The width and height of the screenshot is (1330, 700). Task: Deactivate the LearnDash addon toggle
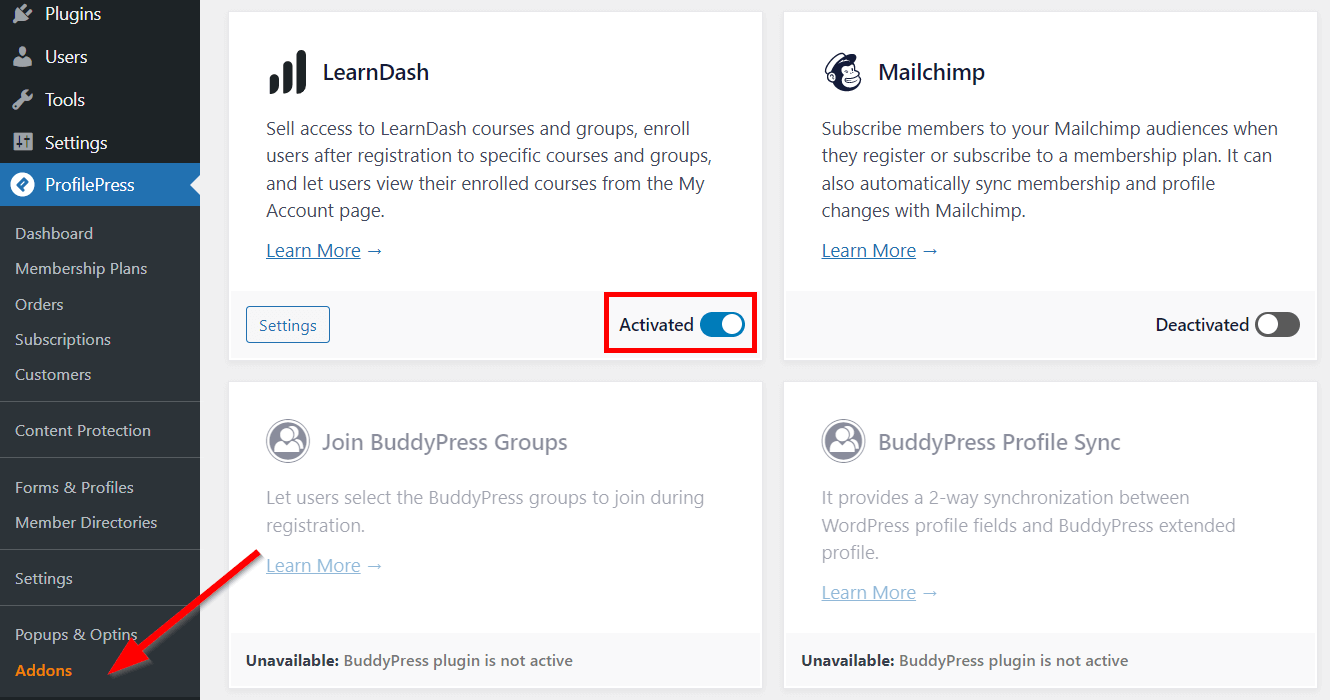pyautogui.click(x=722, y=324)
